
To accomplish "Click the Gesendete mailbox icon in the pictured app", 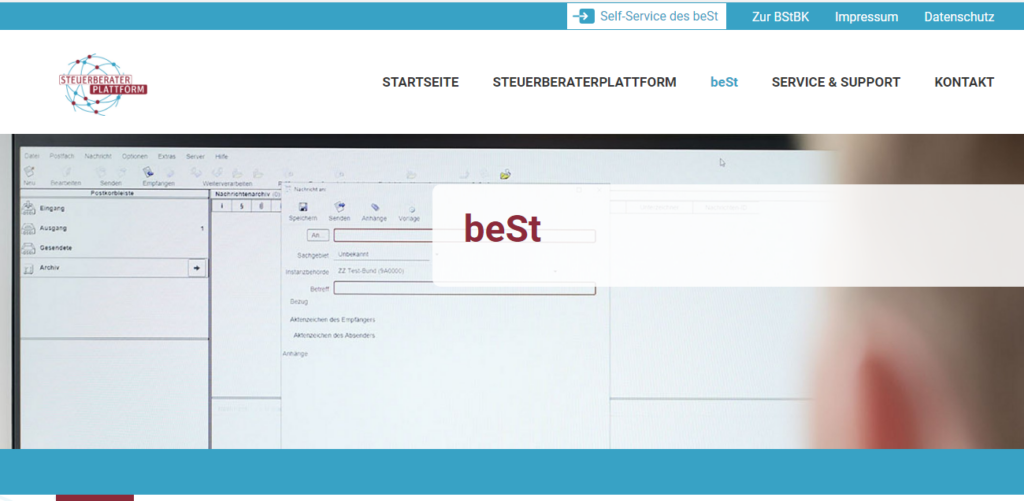I will pos(28,248).
